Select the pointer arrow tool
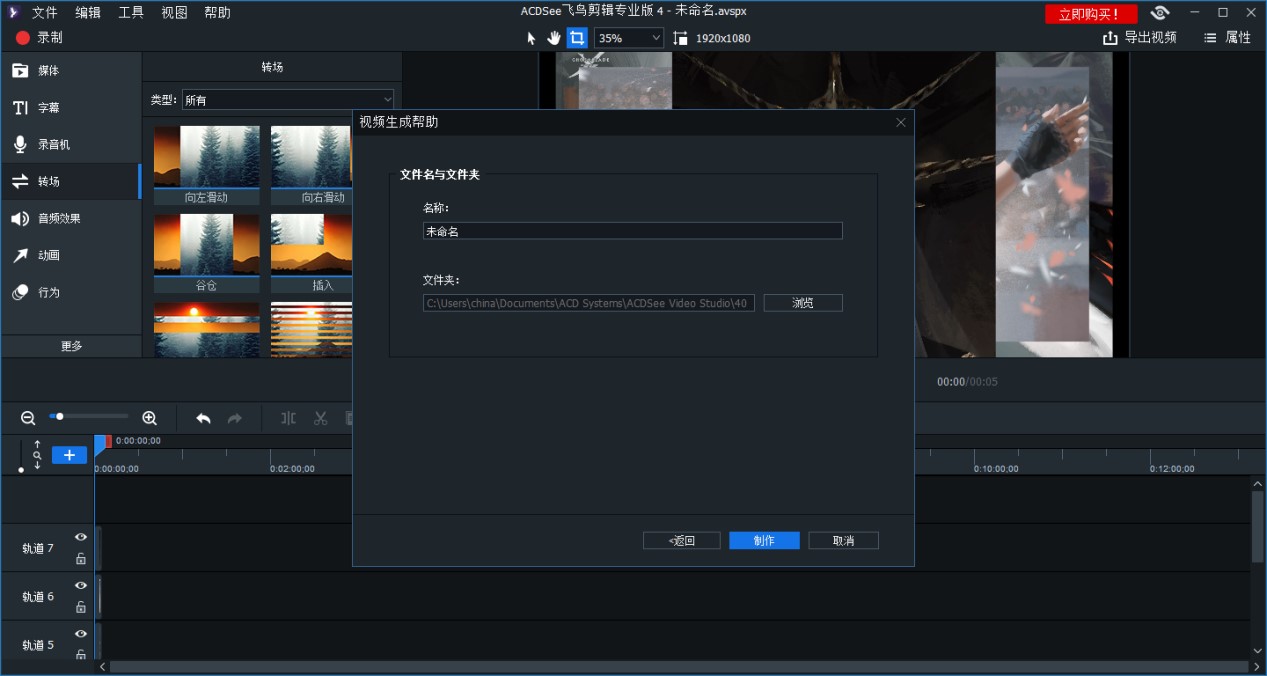 [x=532, y=38]
